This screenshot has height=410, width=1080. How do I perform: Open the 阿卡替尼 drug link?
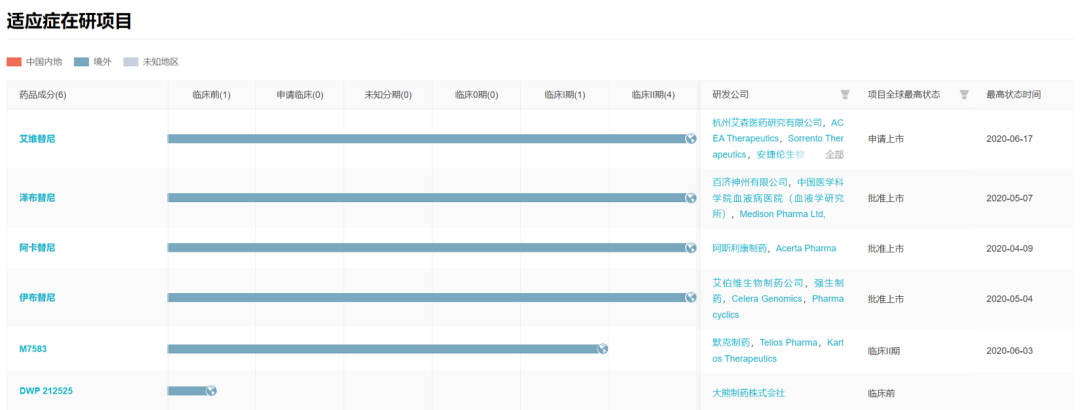tap(37, 247)
